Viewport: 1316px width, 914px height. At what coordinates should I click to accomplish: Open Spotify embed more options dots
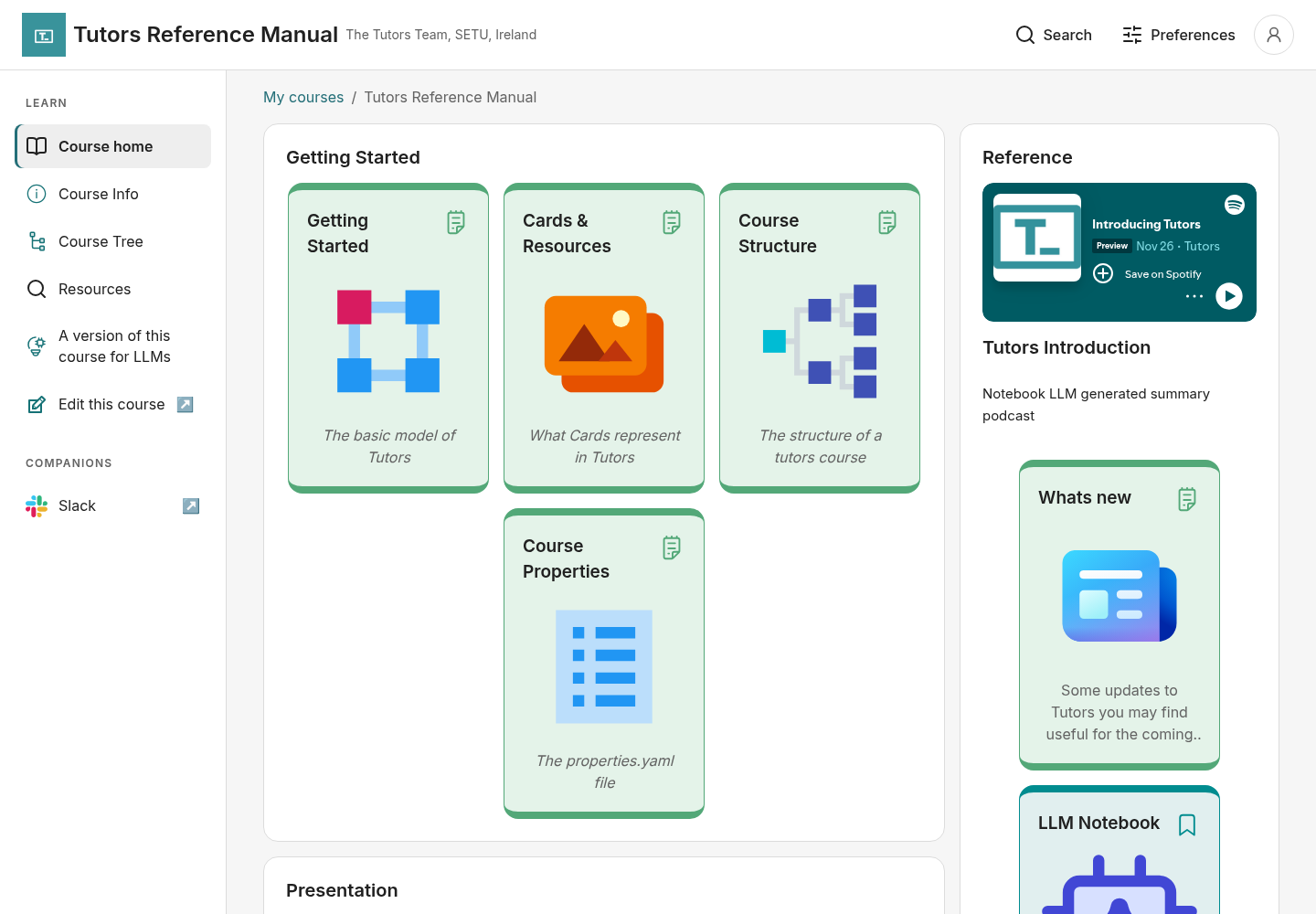point(1194,296)
